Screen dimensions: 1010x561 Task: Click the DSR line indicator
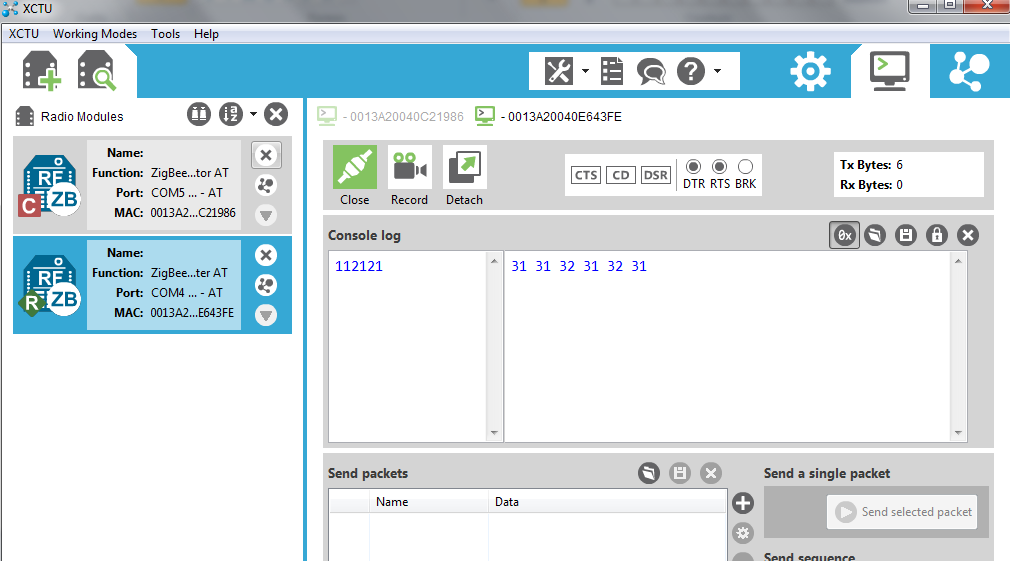pos(656,175)
